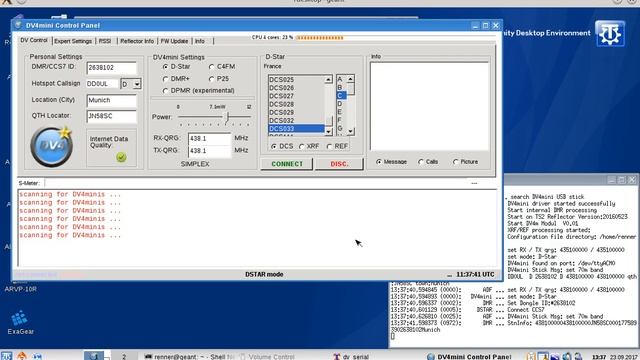Click the green CONNECT button
Image resolution: width=640 pixels, height=360 pixels.
click(287, 164)
